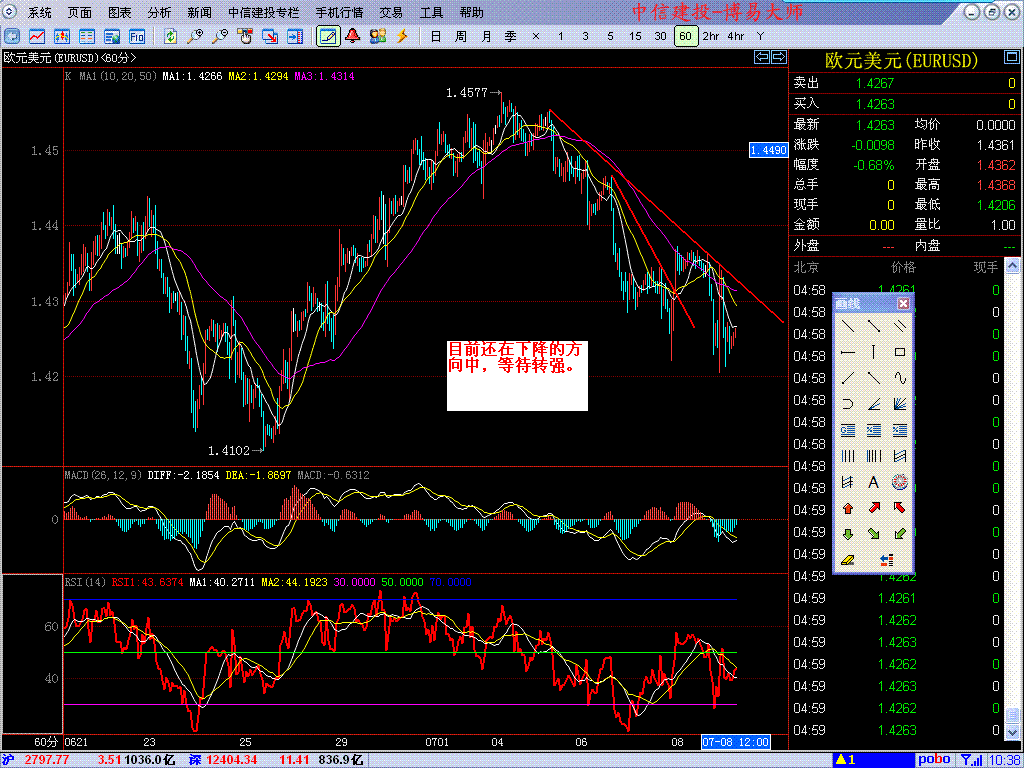This screenshot has height=768, width=1024.
Task: Click the 07-08 12:00 date marker
Action: click(x=735, y=742)
